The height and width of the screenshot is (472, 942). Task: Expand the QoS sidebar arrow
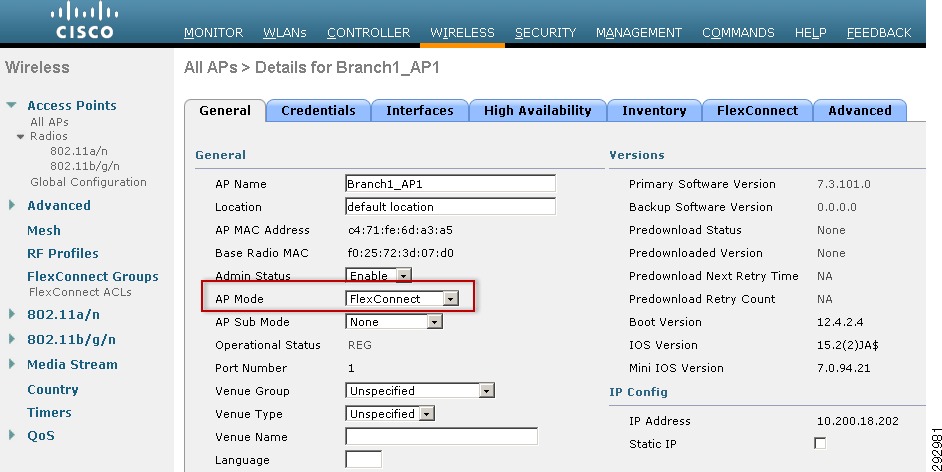12,435
